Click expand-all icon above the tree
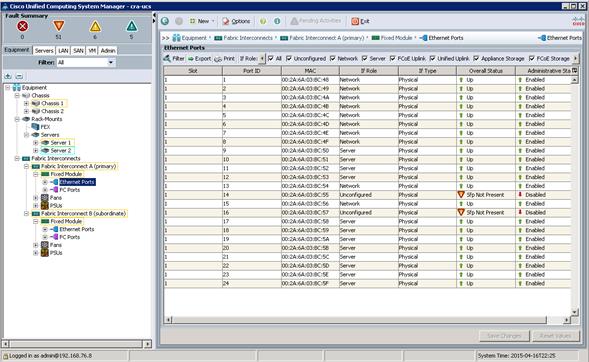Image resolution: width=589 pixels, height=362 pixels. point(8,76)
